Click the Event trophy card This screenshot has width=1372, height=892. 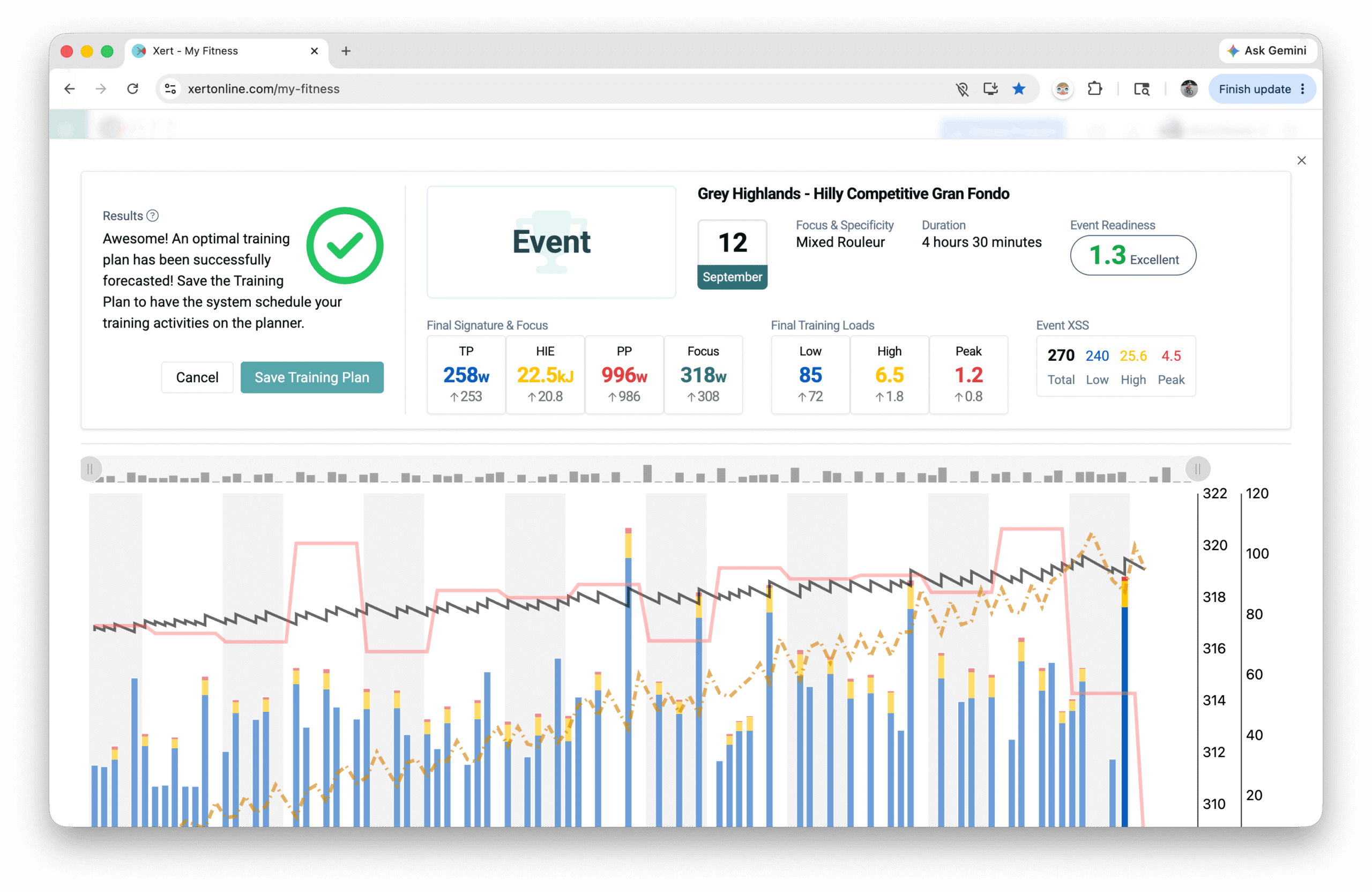(x=551, y=242)
